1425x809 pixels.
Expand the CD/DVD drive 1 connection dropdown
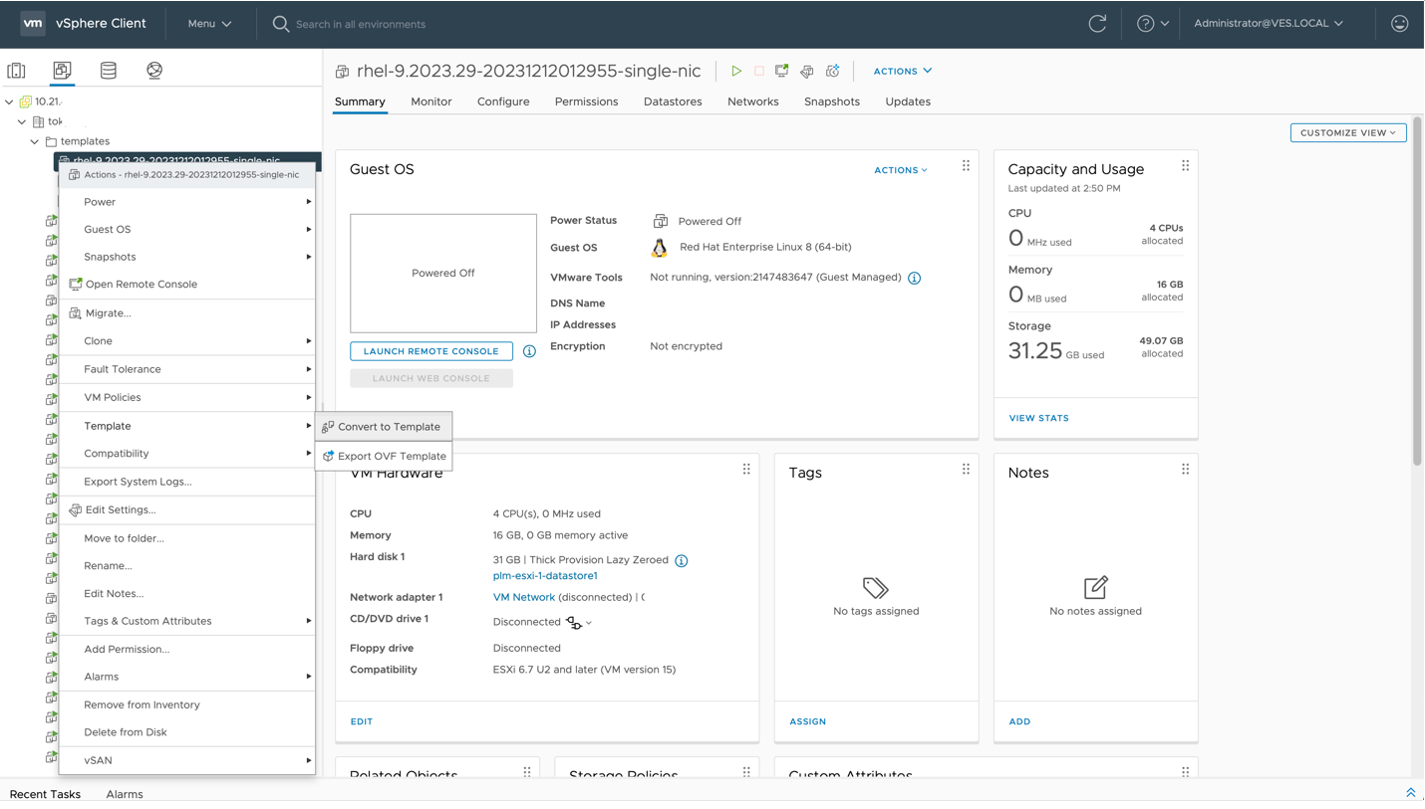click(x=588, y=623)
